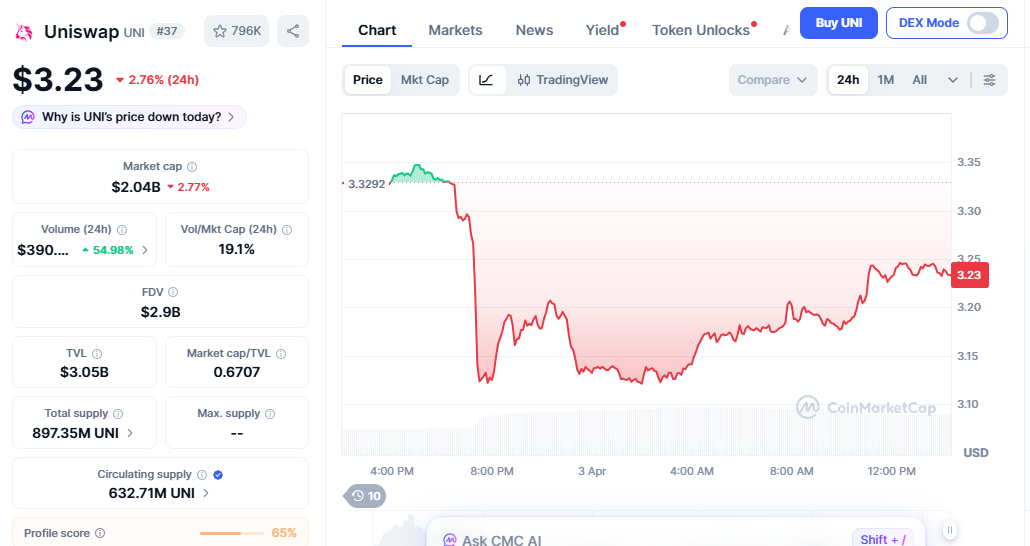Screen dimensions: 1030x546
Task: Expand Circulating supply details chevron
Action: click(x=206, y=493)
